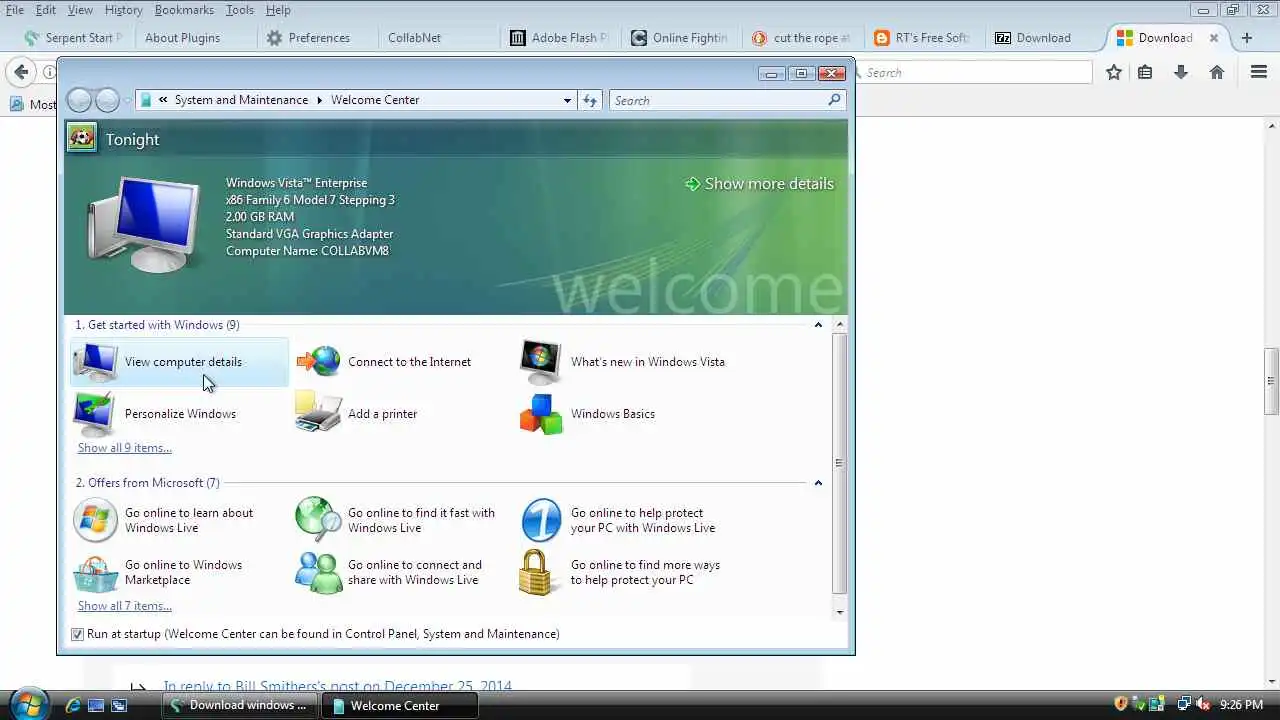This screenshot has width=1280, height=720.
Task: Open View computer details icon
Action: click(96, 362)
